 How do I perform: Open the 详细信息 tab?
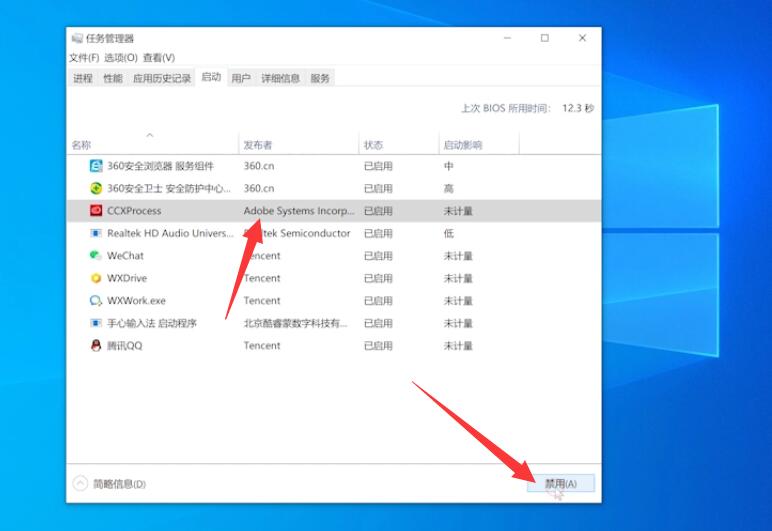pyautogui.click(x=280, y=78)
